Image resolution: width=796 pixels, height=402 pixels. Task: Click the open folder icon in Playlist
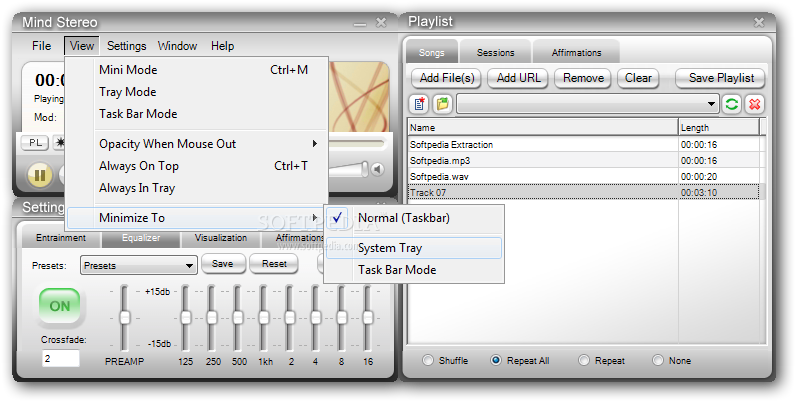click(443, 104)
